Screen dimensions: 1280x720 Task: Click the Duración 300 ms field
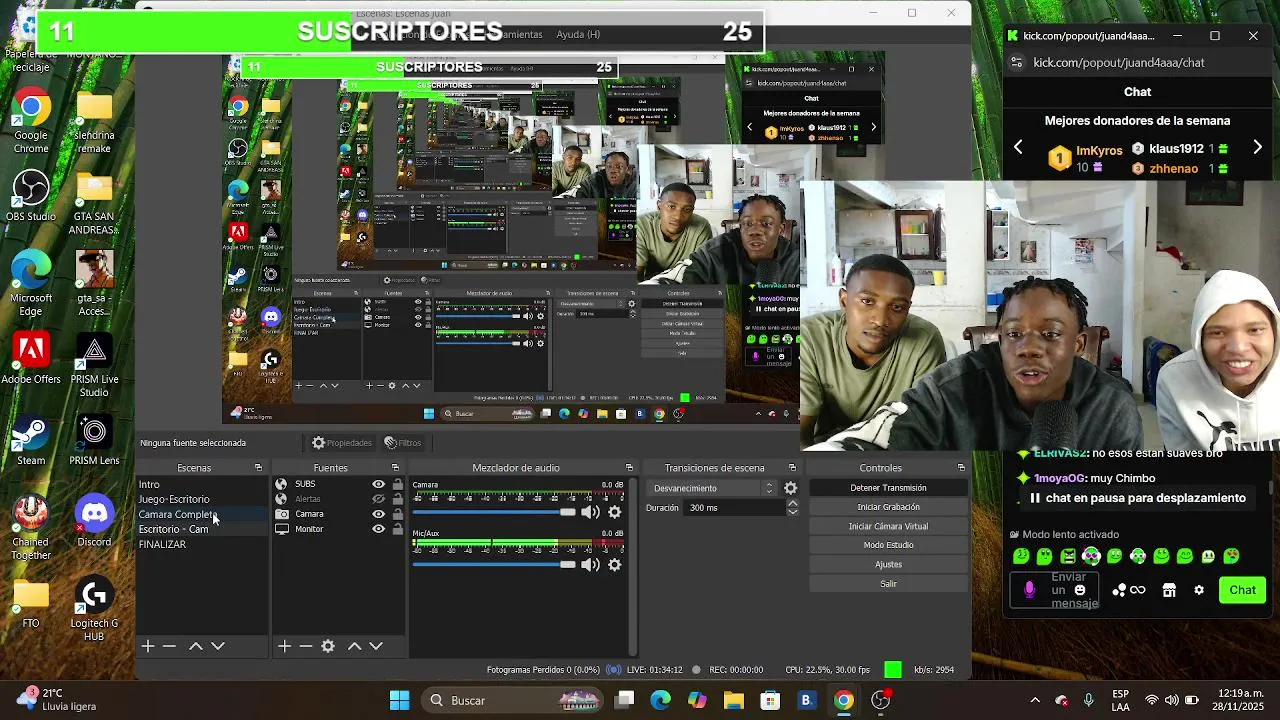(x=735, y=507)
